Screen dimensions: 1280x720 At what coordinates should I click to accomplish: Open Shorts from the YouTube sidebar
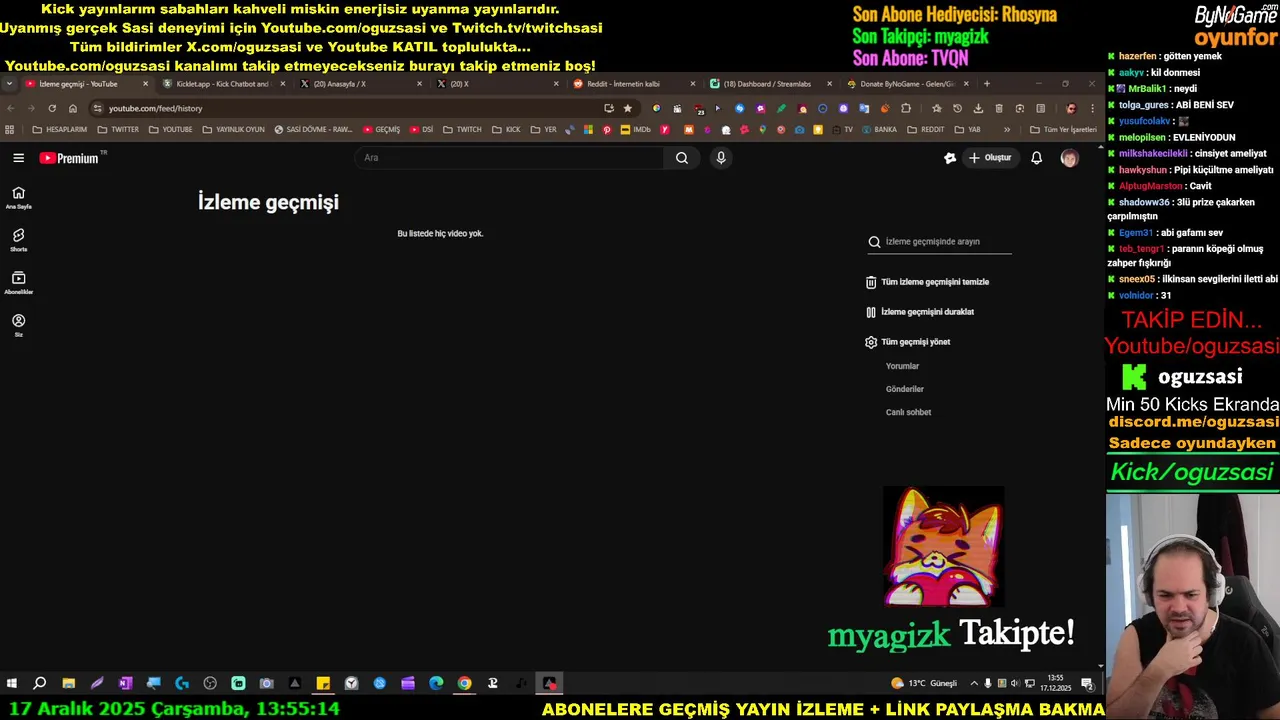(18, 240)
